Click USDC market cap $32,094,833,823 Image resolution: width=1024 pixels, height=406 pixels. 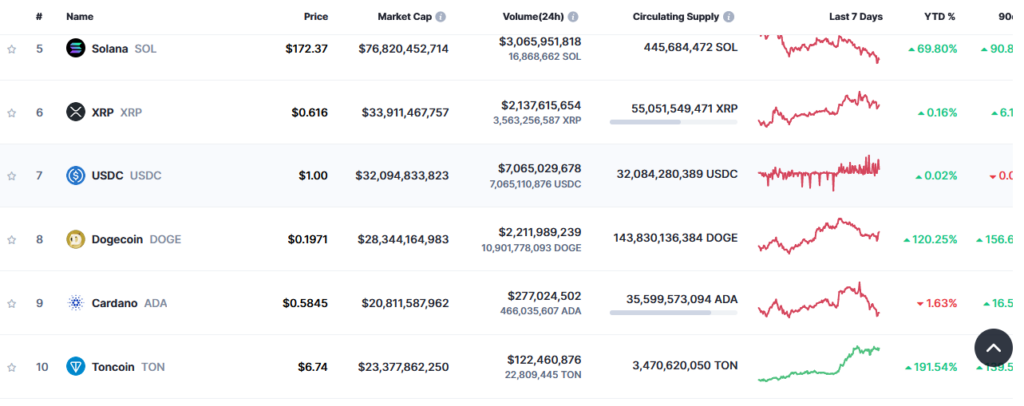(402, 176)
